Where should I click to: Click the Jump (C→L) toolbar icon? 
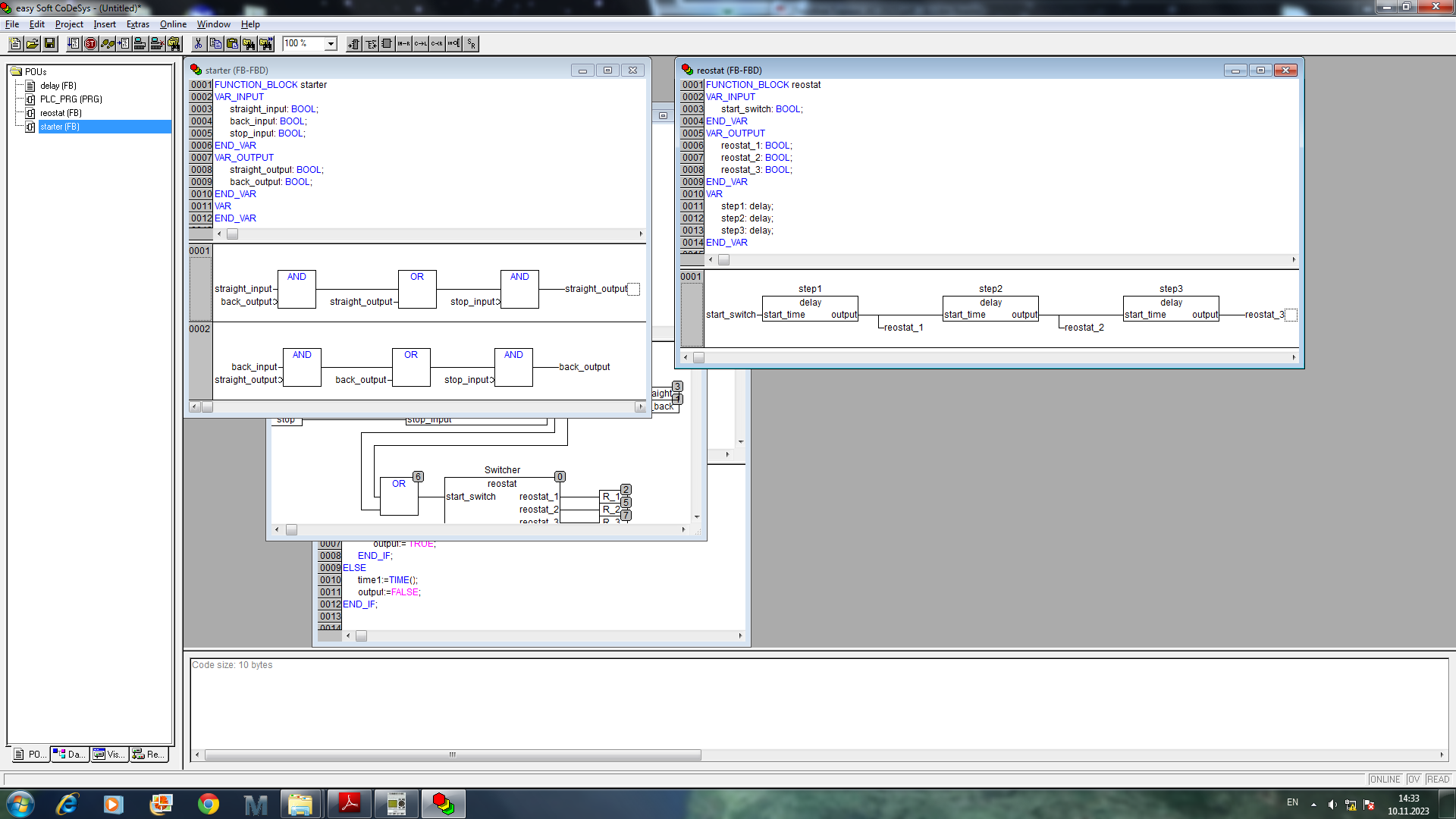[x=420, y=43]
